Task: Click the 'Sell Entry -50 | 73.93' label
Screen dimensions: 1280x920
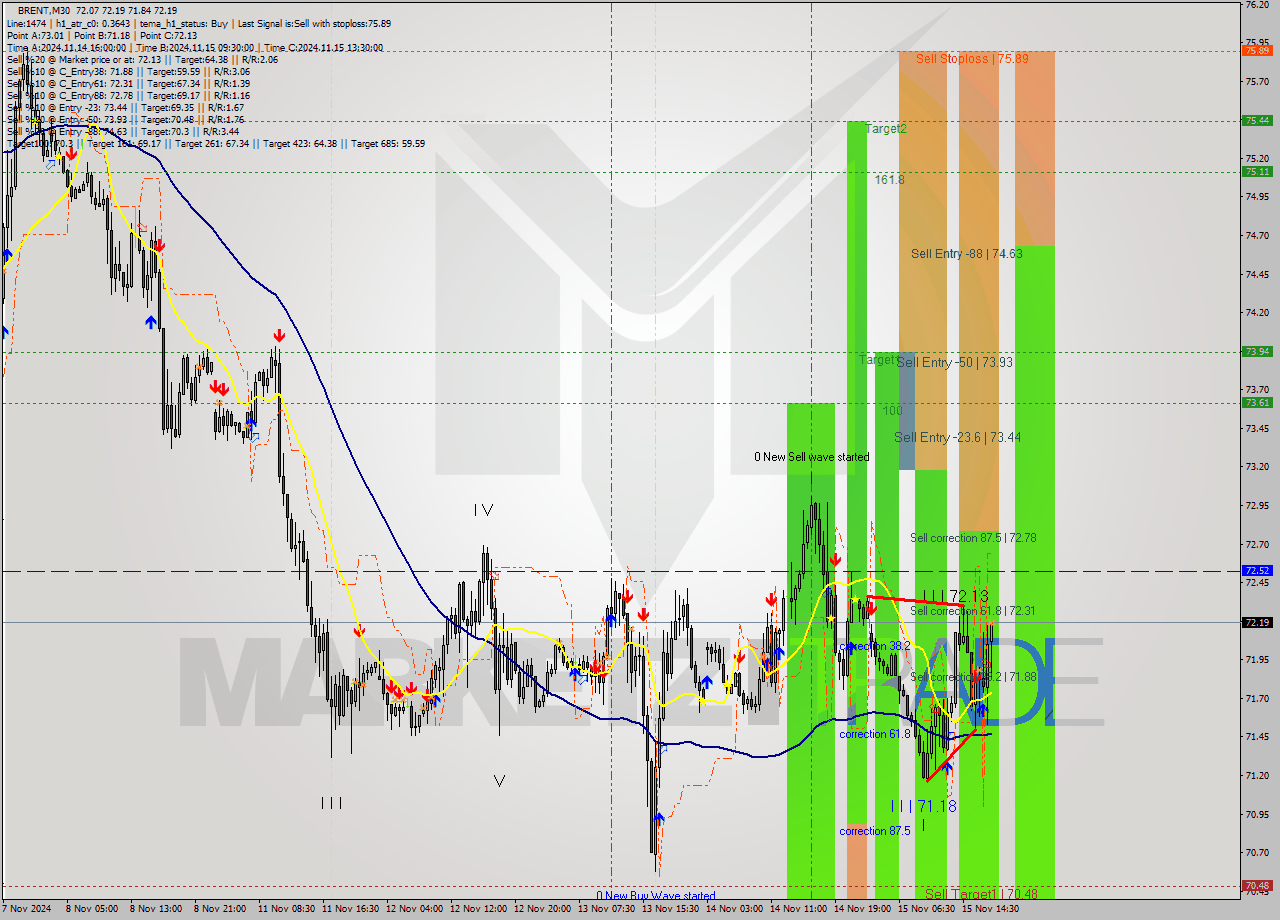Action: (x=954, y=362)
